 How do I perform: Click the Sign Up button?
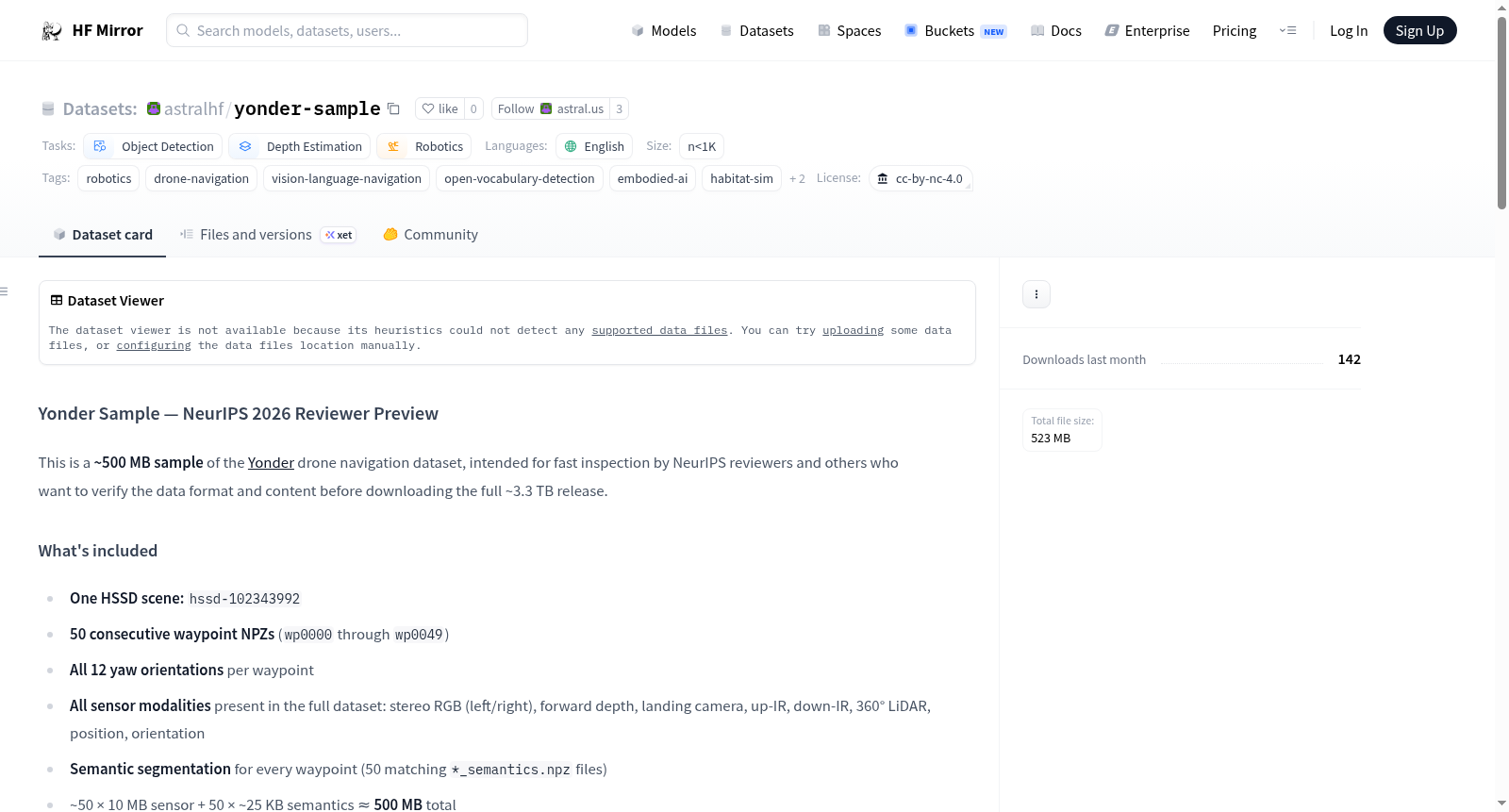(1419, 30)
